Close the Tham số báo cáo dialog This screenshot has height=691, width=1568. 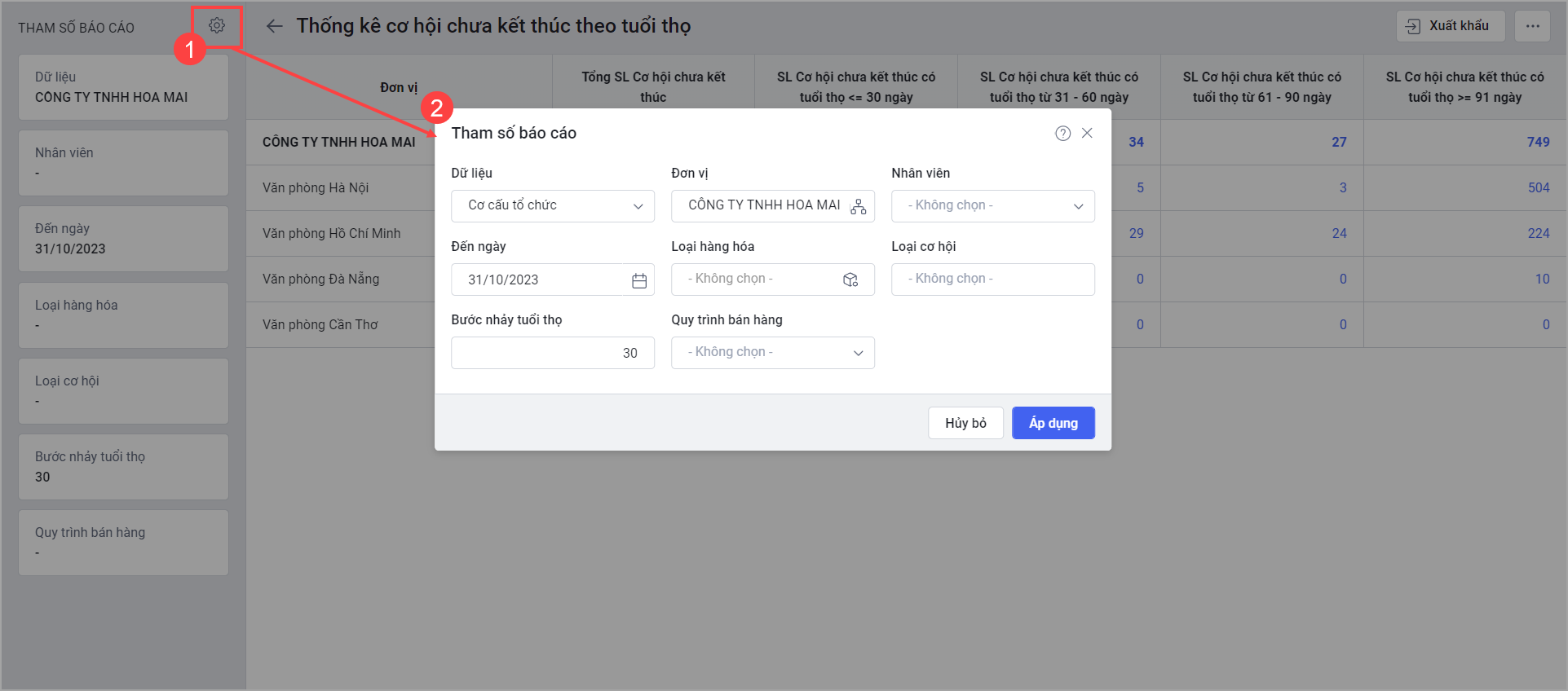pos(1087,133)
